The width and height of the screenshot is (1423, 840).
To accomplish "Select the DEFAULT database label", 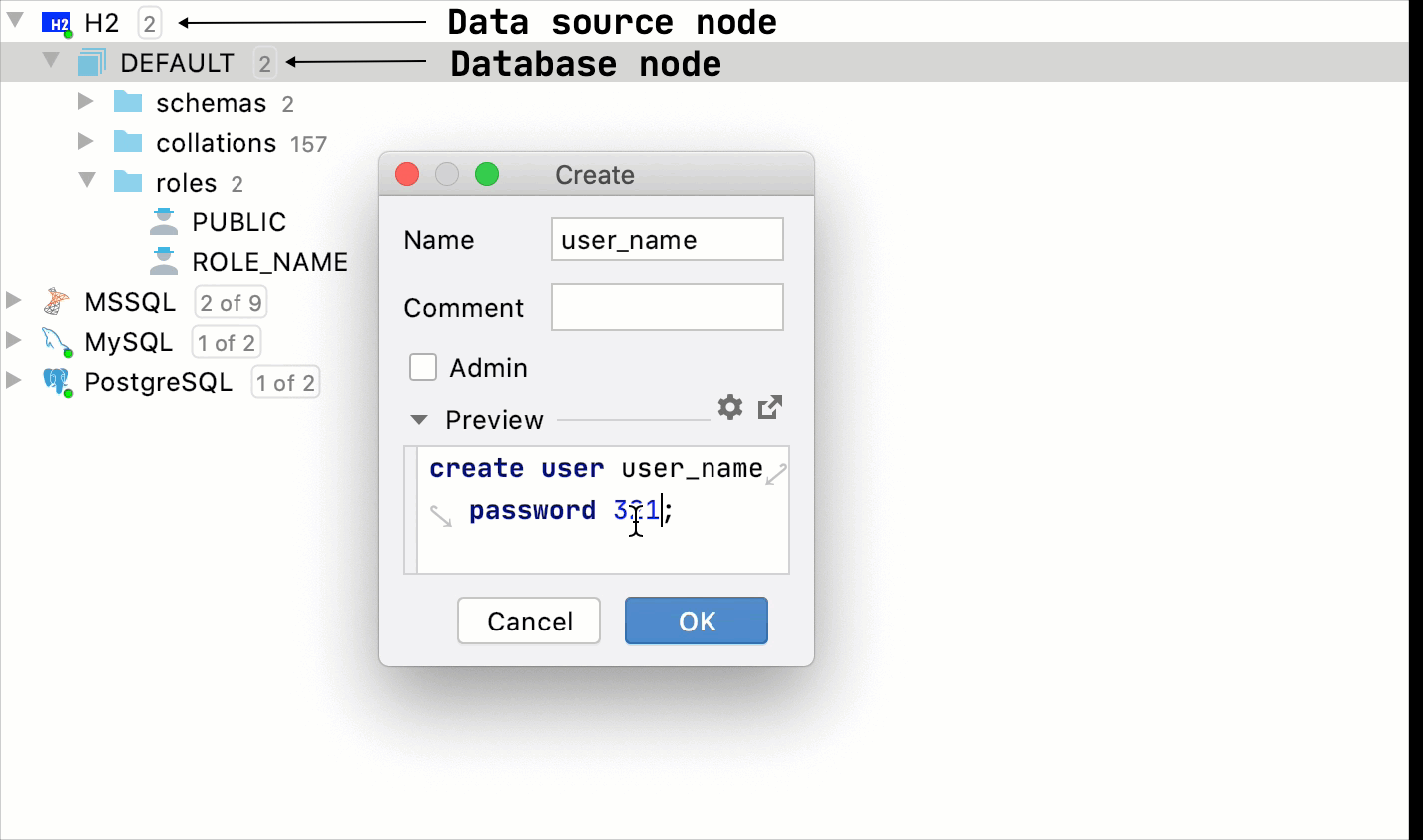I will 177,63.
